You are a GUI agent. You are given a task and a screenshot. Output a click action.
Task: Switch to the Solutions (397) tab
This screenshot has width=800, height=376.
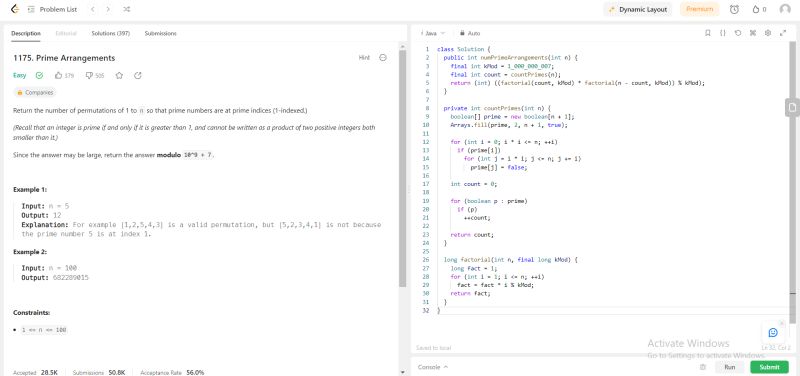coord(111,33)
